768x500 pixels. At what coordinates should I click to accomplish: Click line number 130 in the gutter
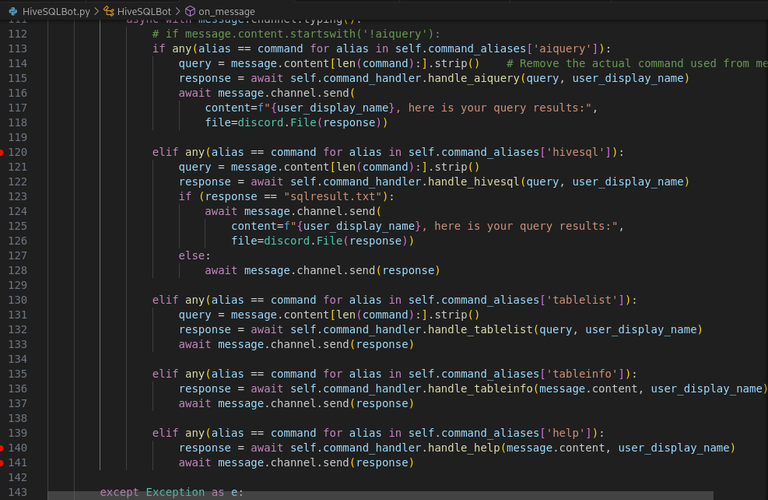click(18, 300)
